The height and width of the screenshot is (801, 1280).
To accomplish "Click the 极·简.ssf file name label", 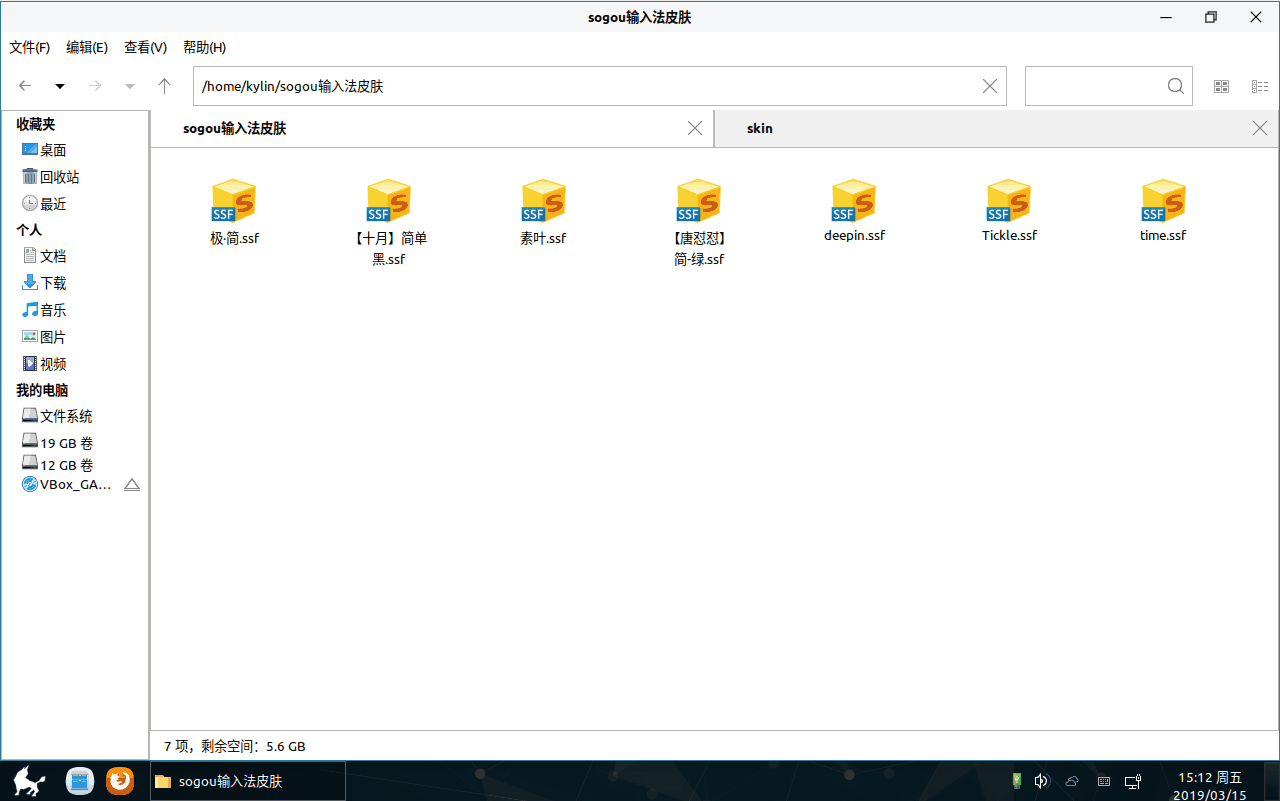I will coord(234,239).
